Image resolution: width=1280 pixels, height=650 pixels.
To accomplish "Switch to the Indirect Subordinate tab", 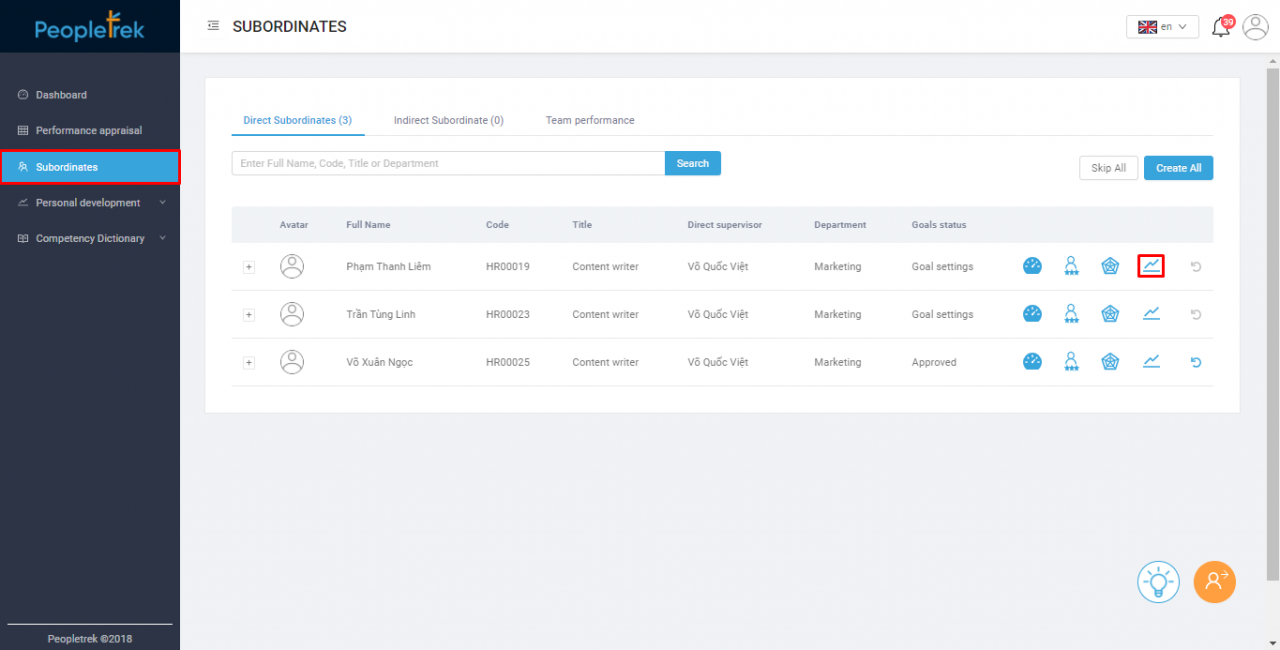I will (x=448, y=119).
